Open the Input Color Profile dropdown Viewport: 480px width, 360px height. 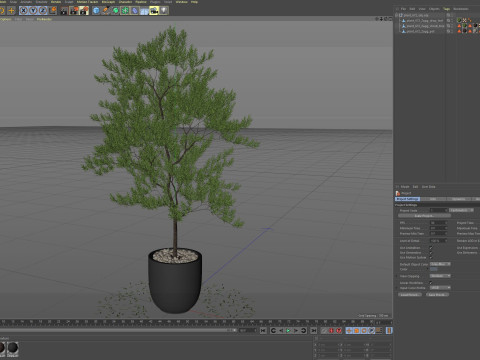pyautogui.click(x=440, y=288)
